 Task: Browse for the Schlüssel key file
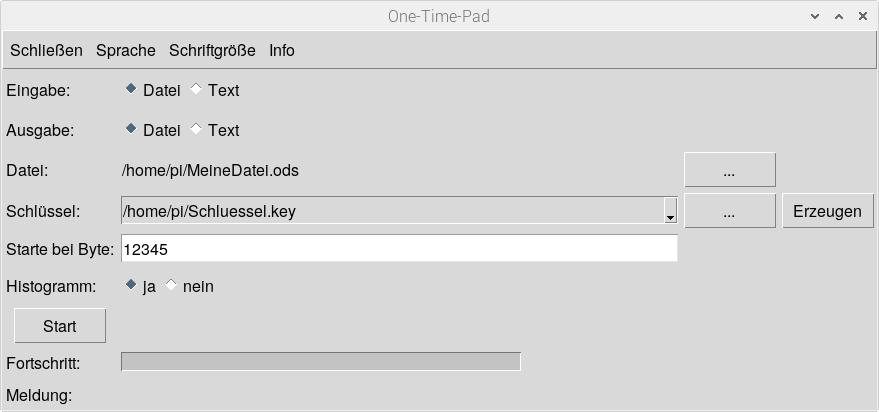pos(729,211)
